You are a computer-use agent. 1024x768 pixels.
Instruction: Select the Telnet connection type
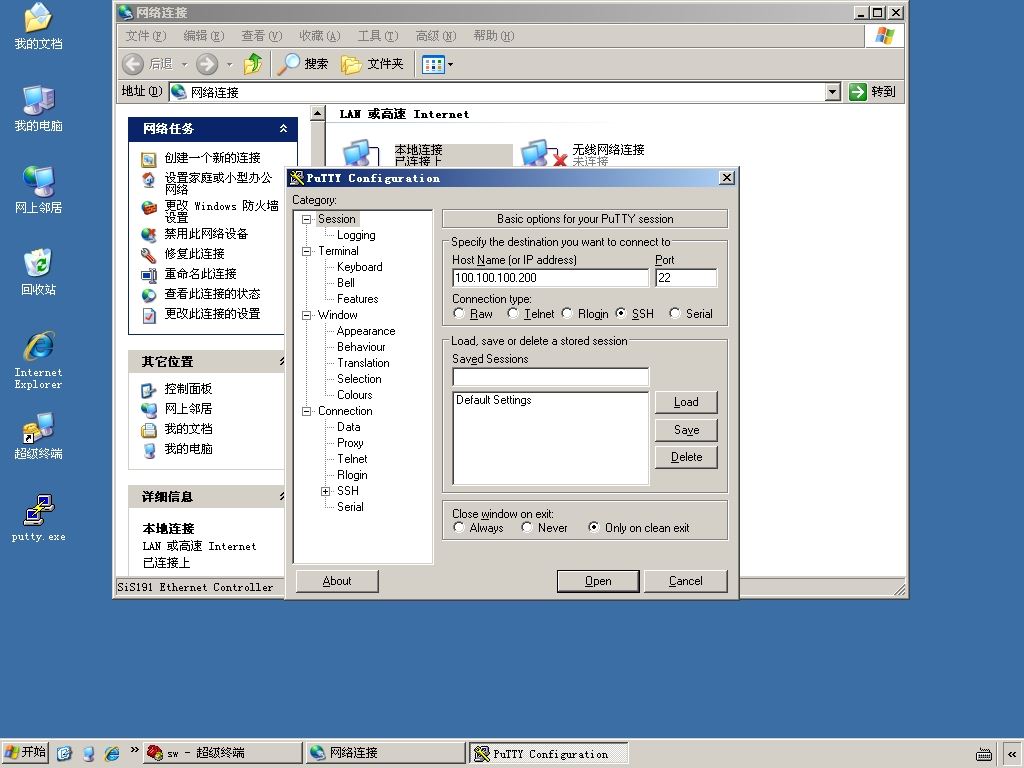(513, 313)
